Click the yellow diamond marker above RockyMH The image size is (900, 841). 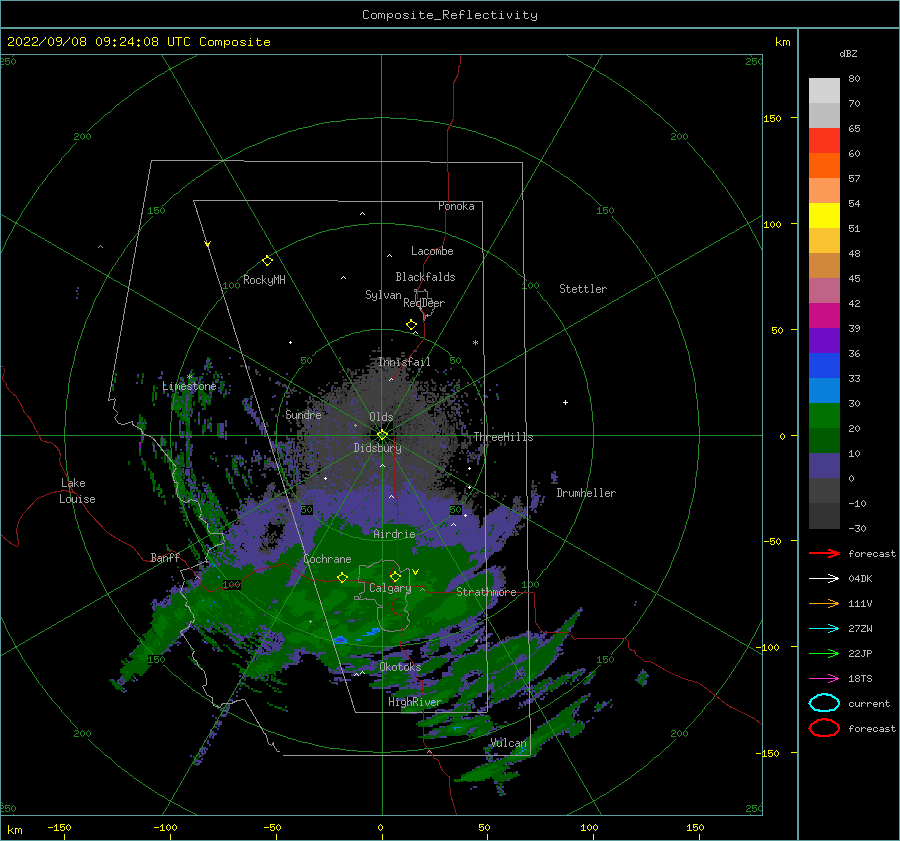[x=267, y=261]
